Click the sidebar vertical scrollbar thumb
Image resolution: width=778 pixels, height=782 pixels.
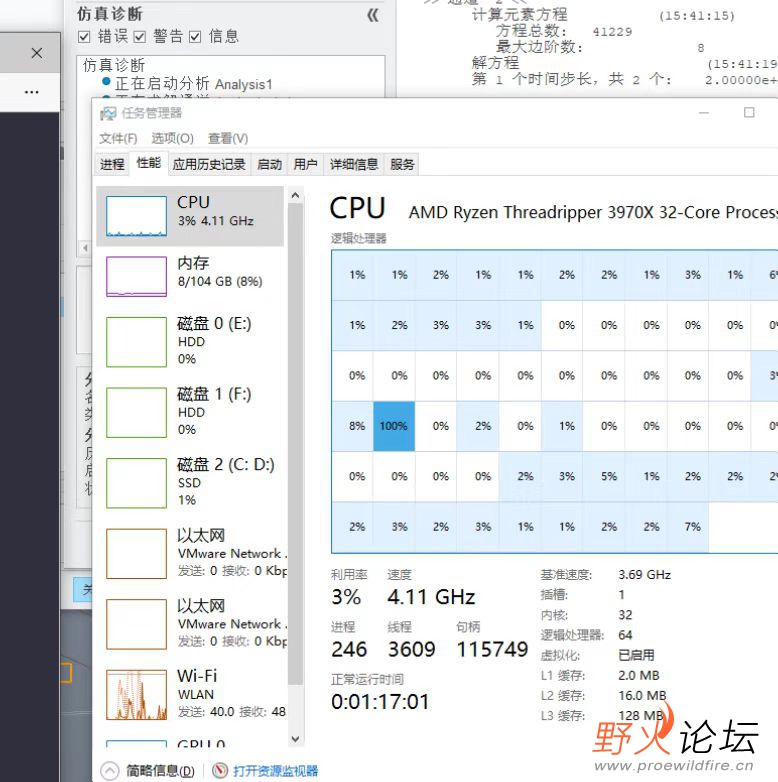[x=295, y=444]
